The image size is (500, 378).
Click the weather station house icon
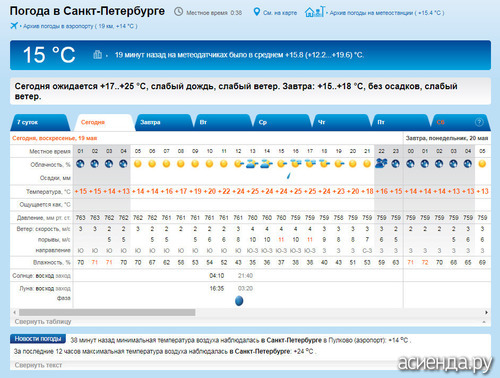point(314,12)
